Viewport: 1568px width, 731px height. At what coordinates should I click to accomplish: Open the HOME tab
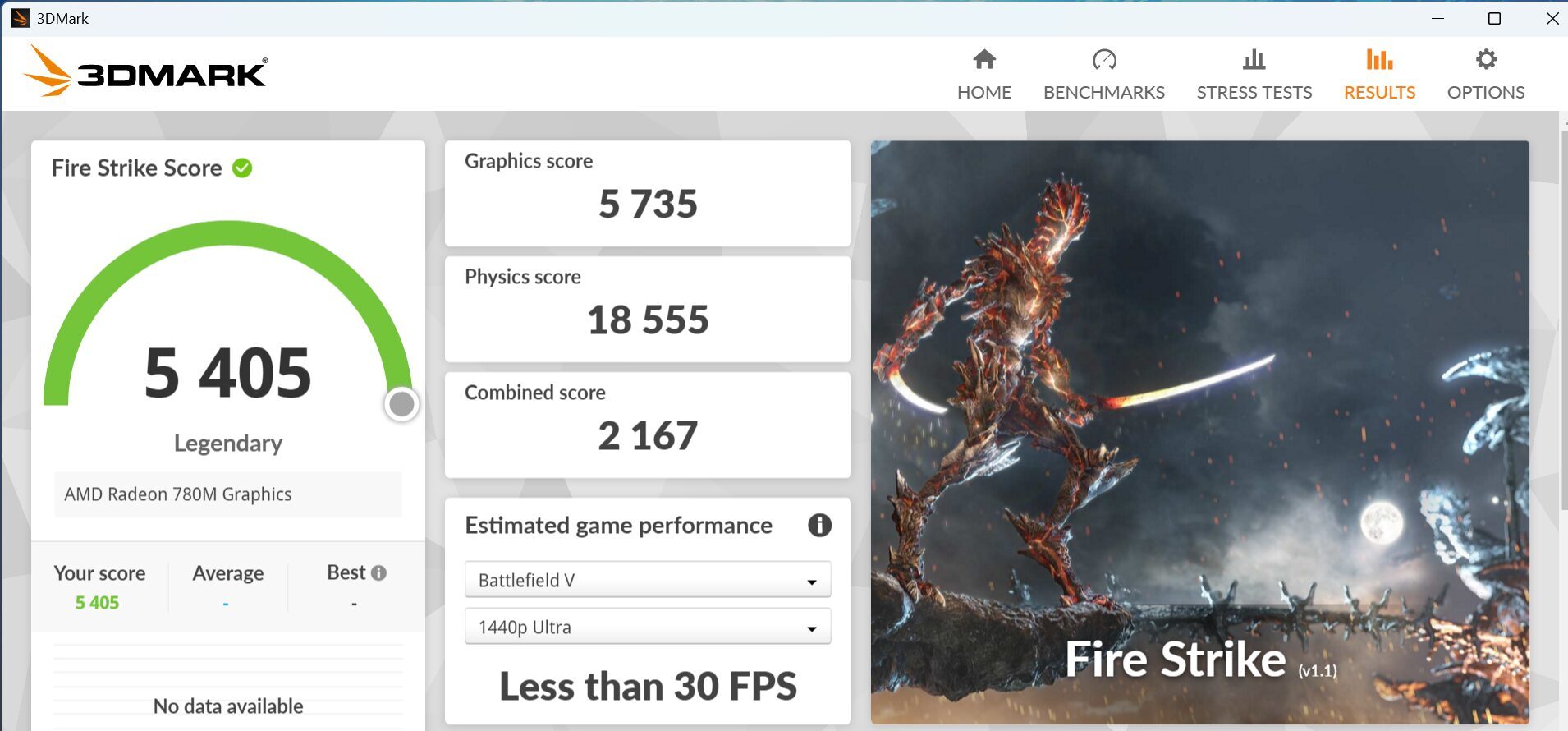983,74
